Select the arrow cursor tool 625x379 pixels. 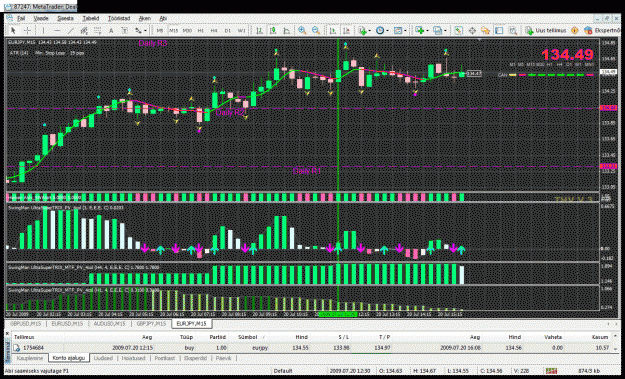click(13, 30)
